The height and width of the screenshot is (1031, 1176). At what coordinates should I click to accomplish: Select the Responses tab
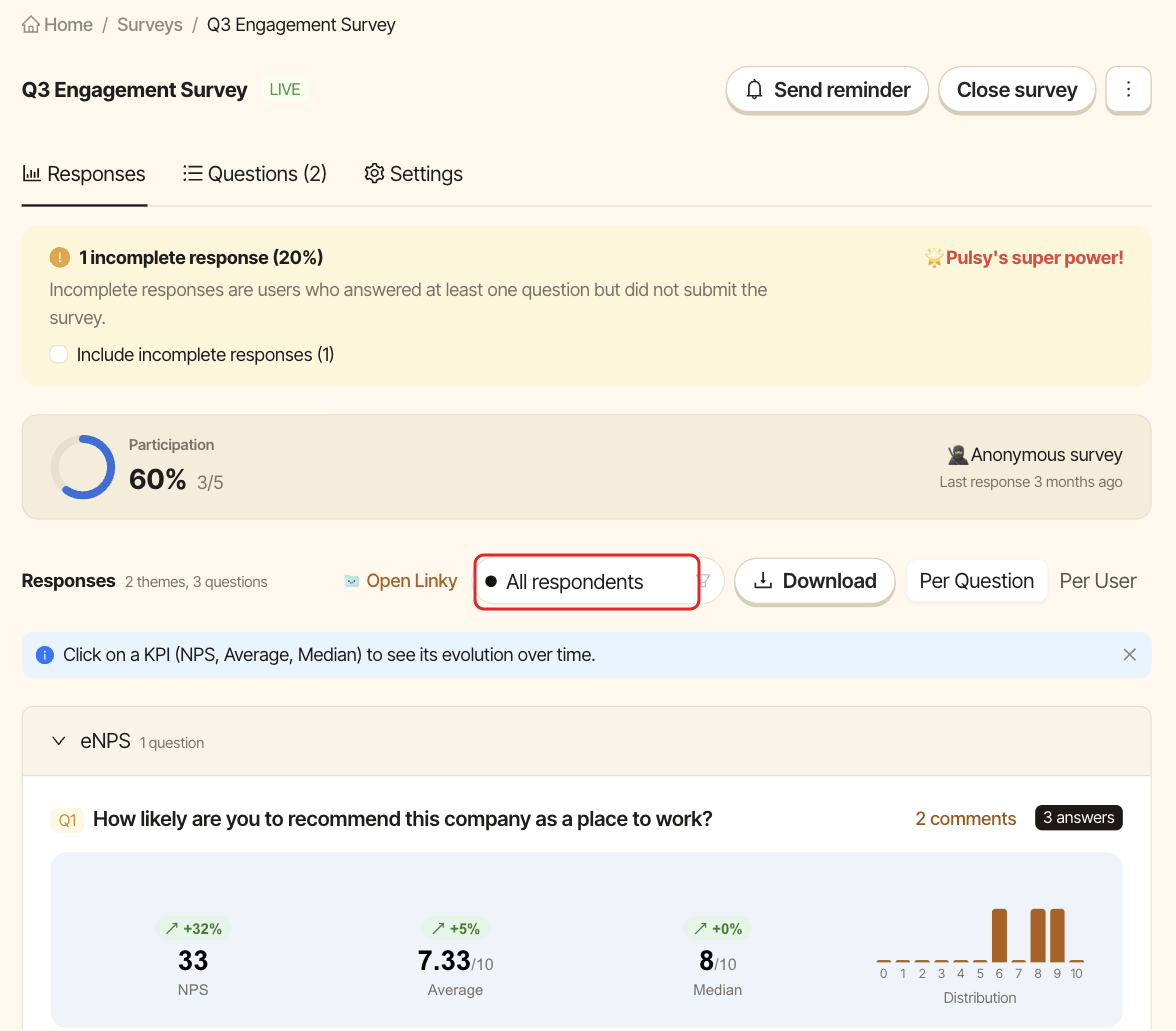(84, 174)
